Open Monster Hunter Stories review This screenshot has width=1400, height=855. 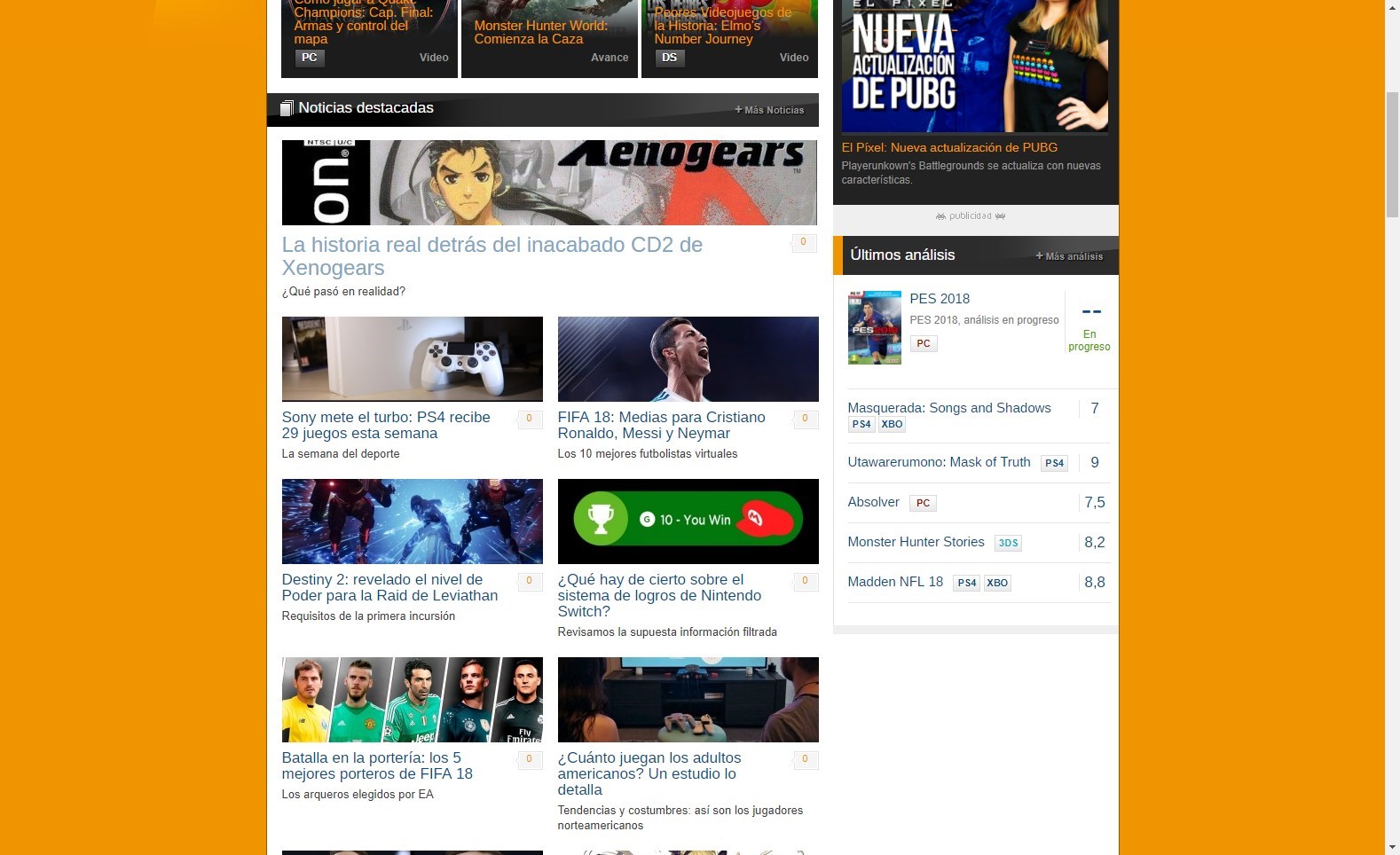pyautogui.click(x=916, y=542)
